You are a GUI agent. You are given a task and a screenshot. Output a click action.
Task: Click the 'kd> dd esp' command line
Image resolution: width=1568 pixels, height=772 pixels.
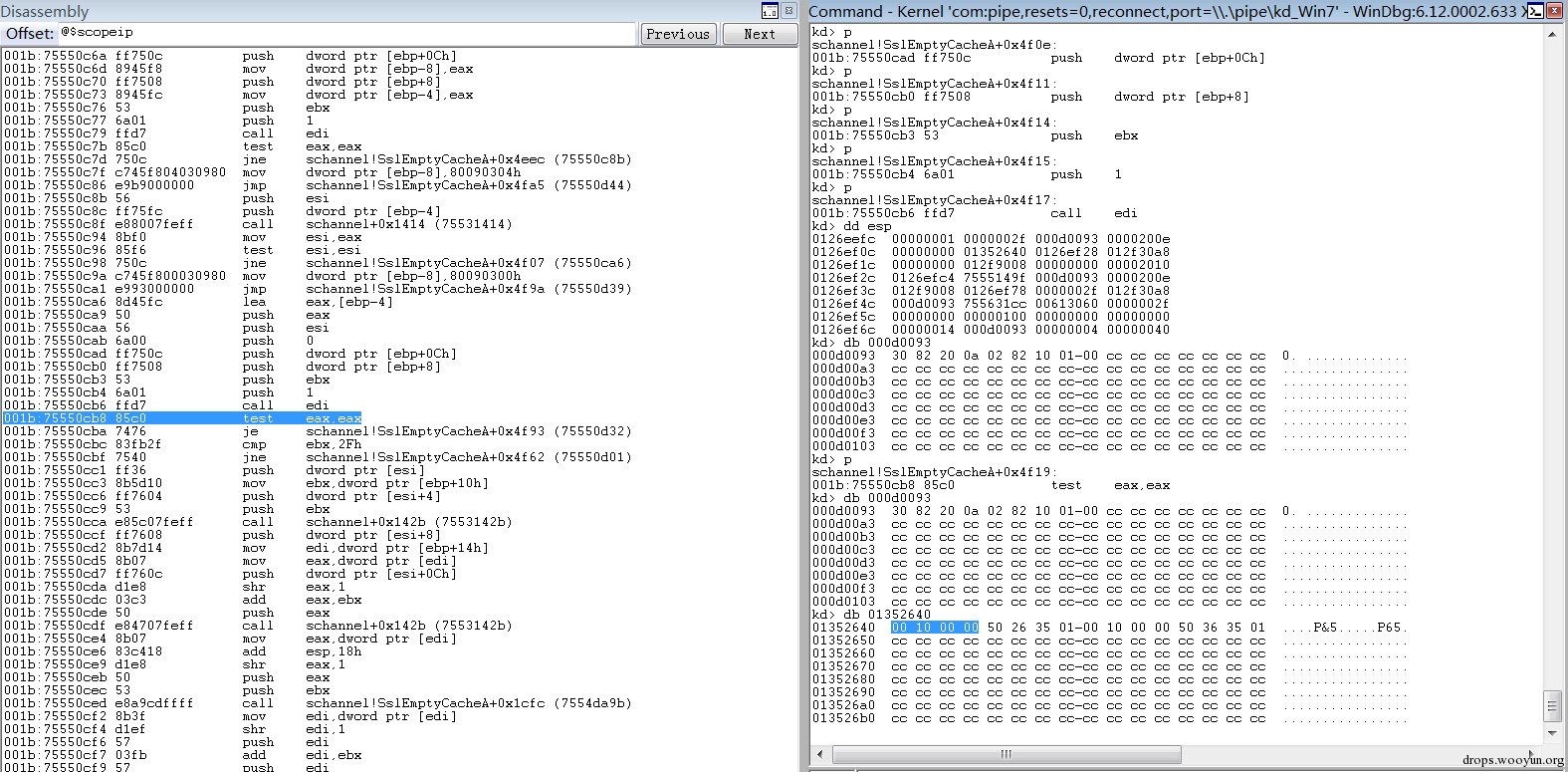pyautogui.click(x=851, y=226)
